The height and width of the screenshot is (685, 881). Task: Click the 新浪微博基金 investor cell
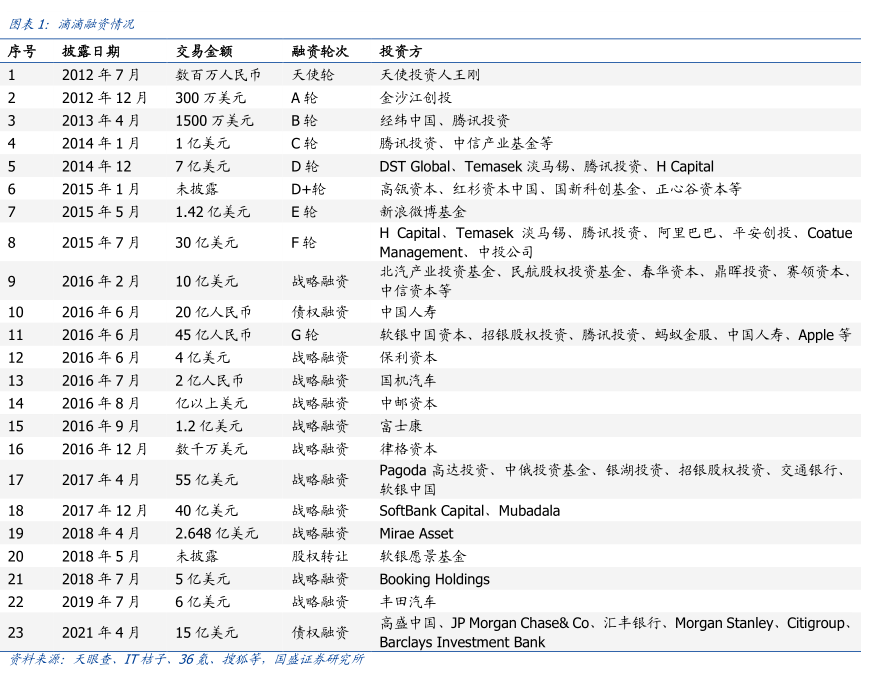pyautogui.click(x=423, y=212)
